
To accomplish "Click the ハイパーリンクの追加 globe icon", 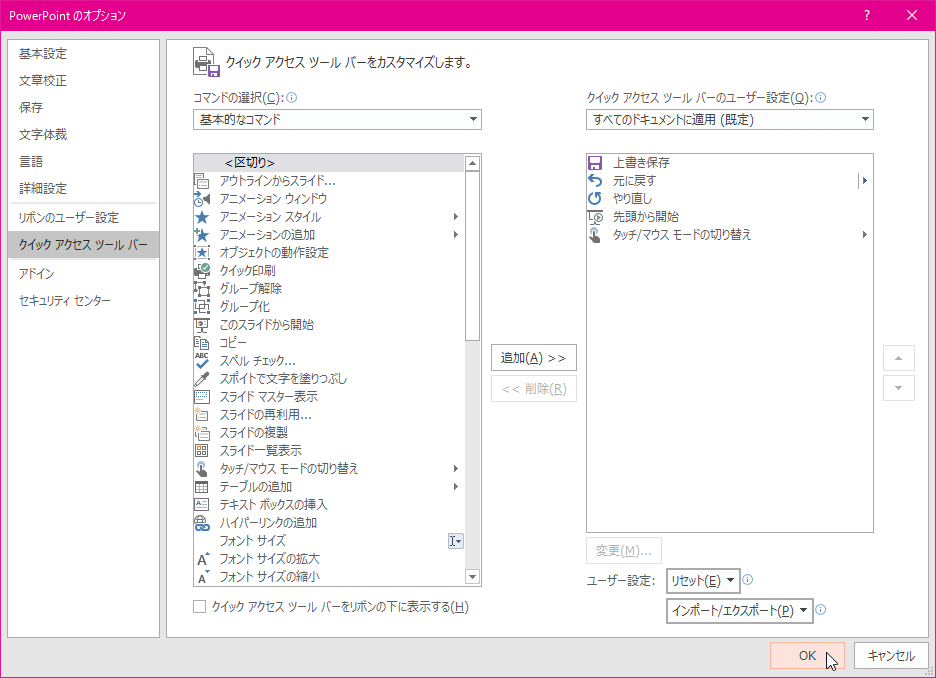I will pyautogui.click(x=202, y=523).
